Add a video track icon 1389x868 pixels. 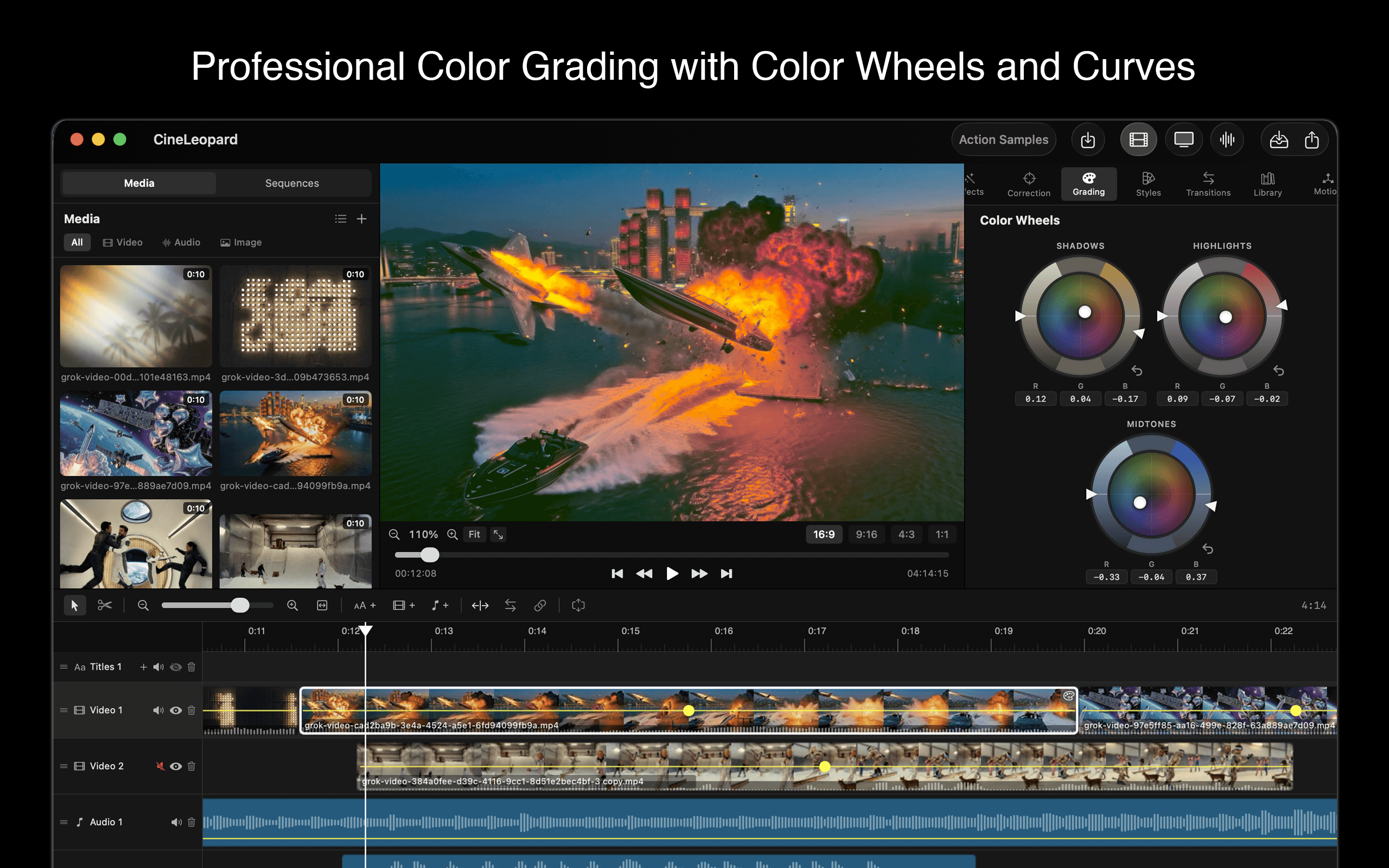404,605
